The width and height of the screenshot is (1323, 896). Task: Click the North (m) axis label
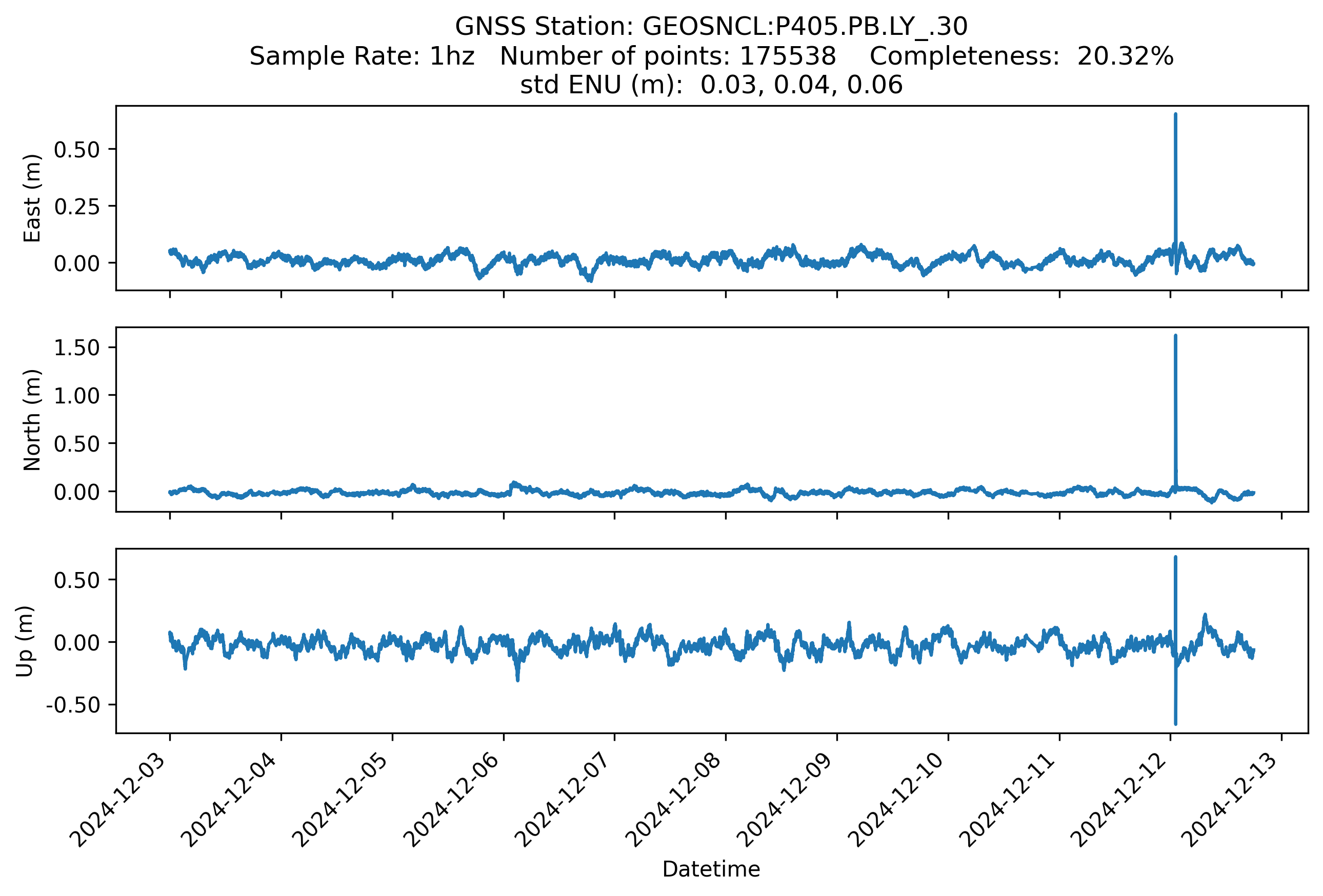(32, 420)
